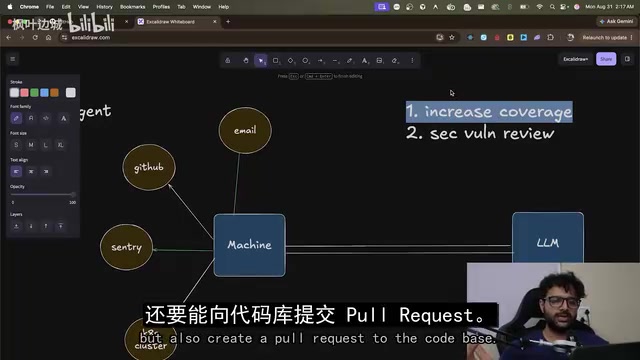Align text to the right
Viewport: 640px width, 360px height.
(46, 171)
